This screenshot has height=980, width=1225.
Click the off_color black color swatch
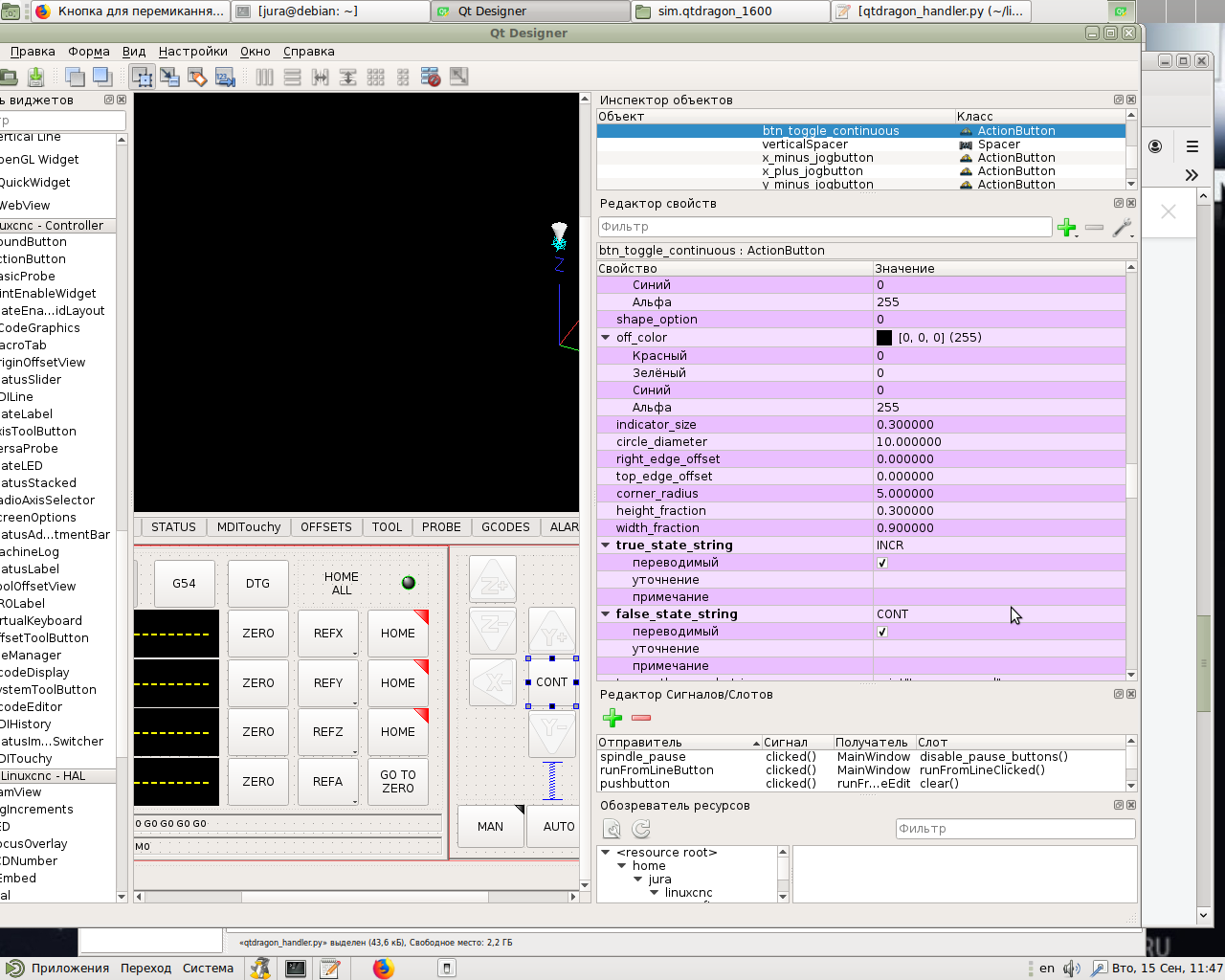(x=884, y=338)
